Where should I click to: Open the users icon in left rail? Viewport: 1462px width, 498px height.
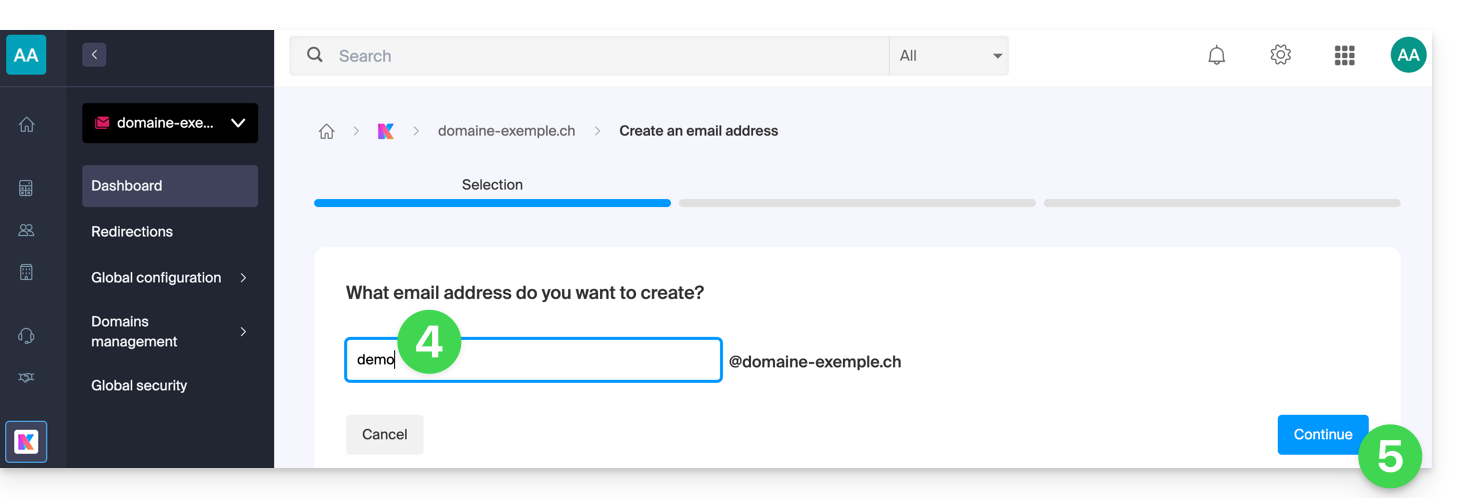(27, 230)
